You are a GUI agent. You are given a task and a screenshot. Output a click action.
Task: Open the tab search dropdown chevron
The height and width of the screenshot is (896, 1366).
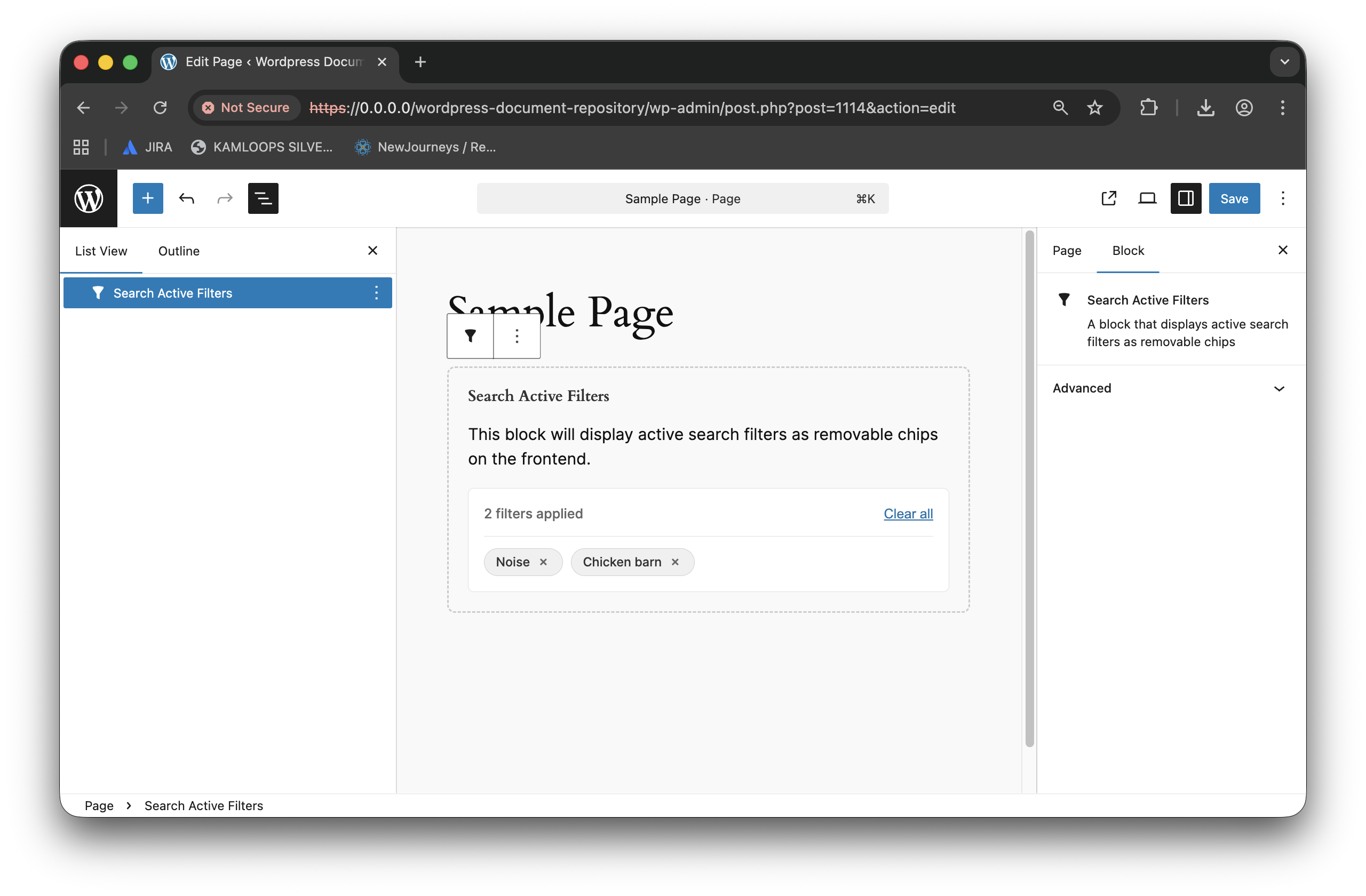click(x=1284, y=62)
